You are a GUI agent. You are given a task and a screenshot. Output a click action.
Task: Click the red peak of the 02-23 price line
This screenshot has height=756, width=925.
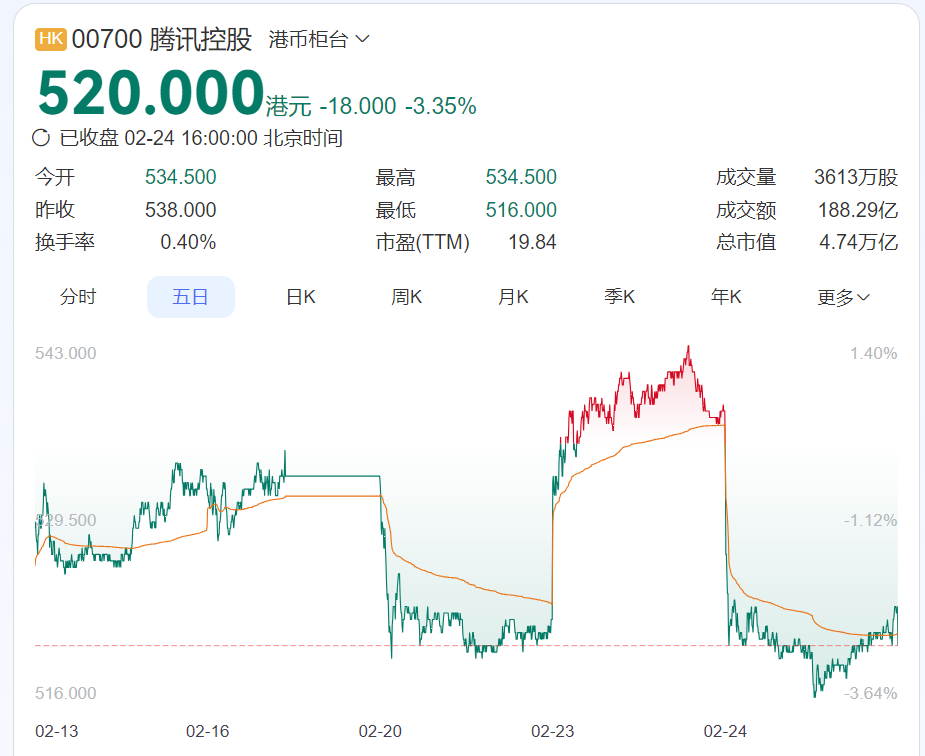coord(688,348)
